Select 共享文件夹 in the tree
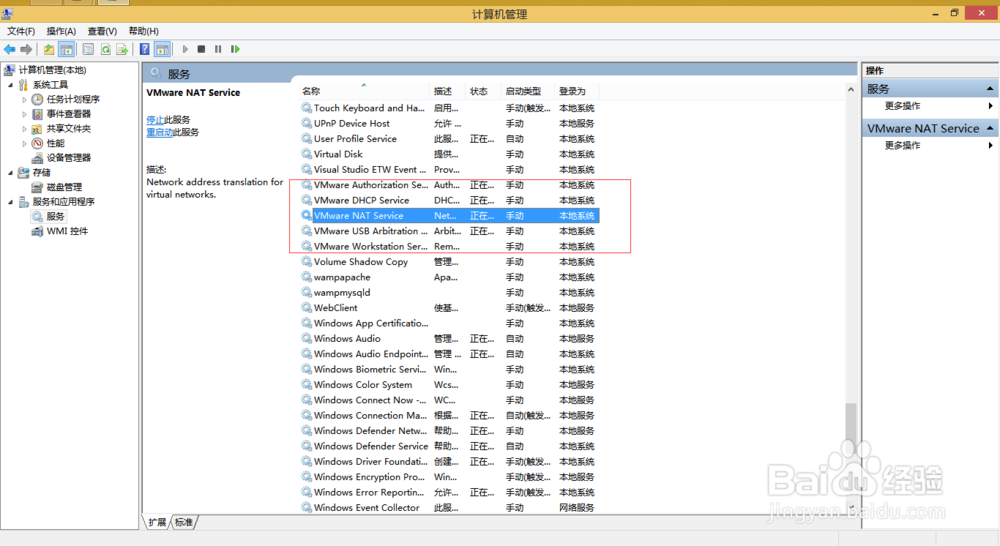This screenshot has width=1000, height=546. 68,128
